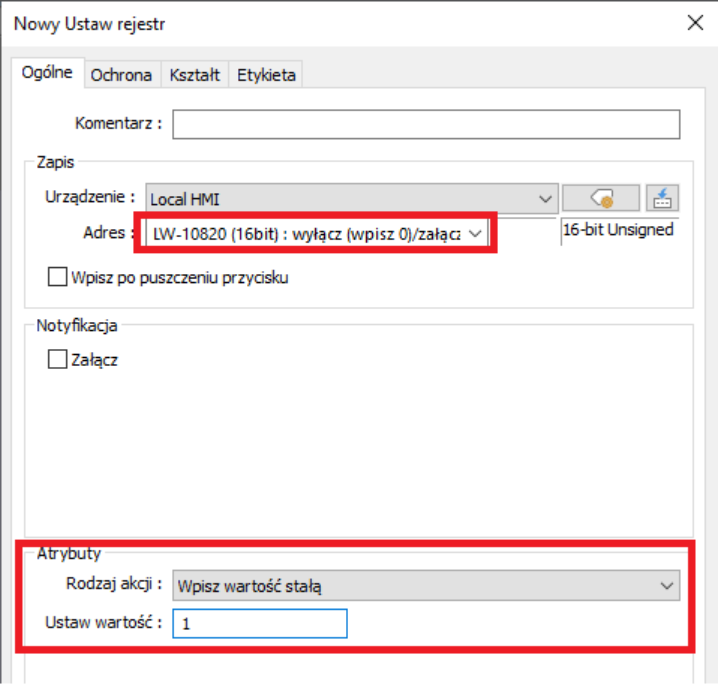Click the Nowy Ustaw rejestr title text
Viewport: 718px width, 684px height.
pyautogui.click(x=89, y=24)
